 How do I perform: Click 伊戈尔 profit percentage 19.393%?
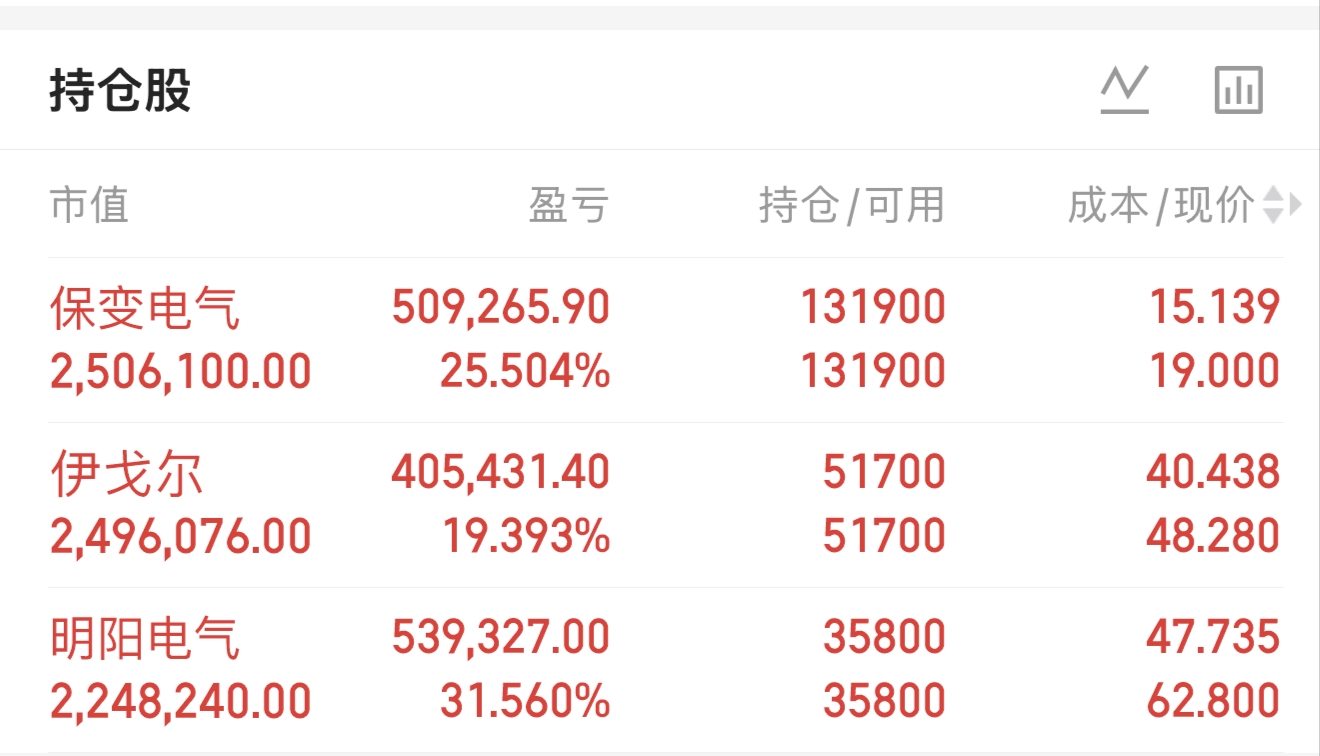tap(526, 537)
